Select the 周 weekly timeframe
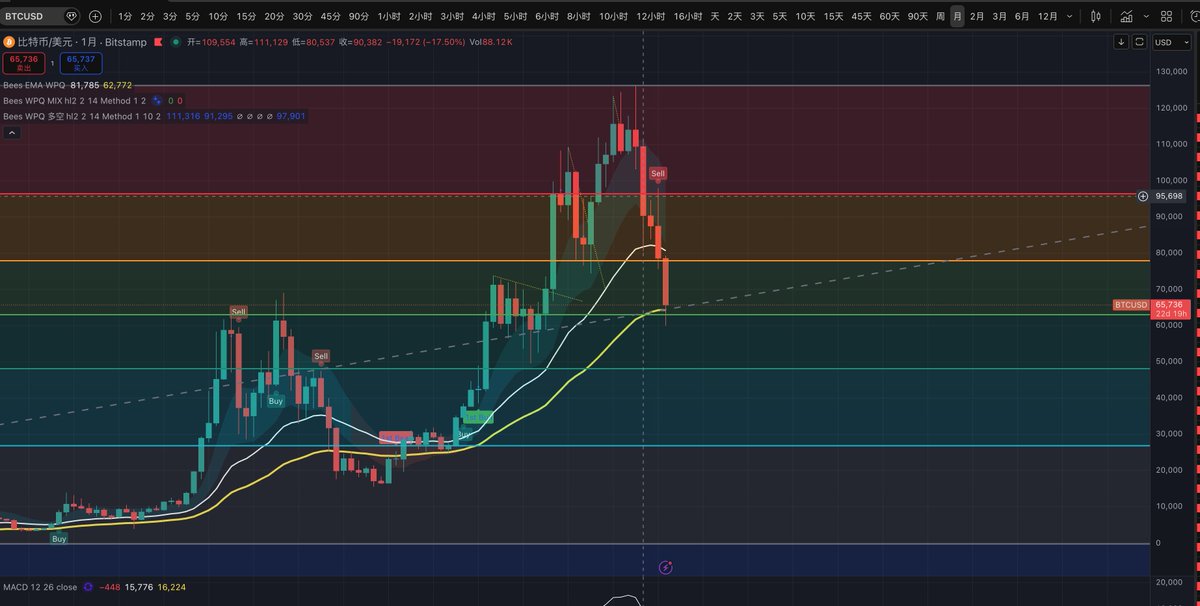 point(940,16)
